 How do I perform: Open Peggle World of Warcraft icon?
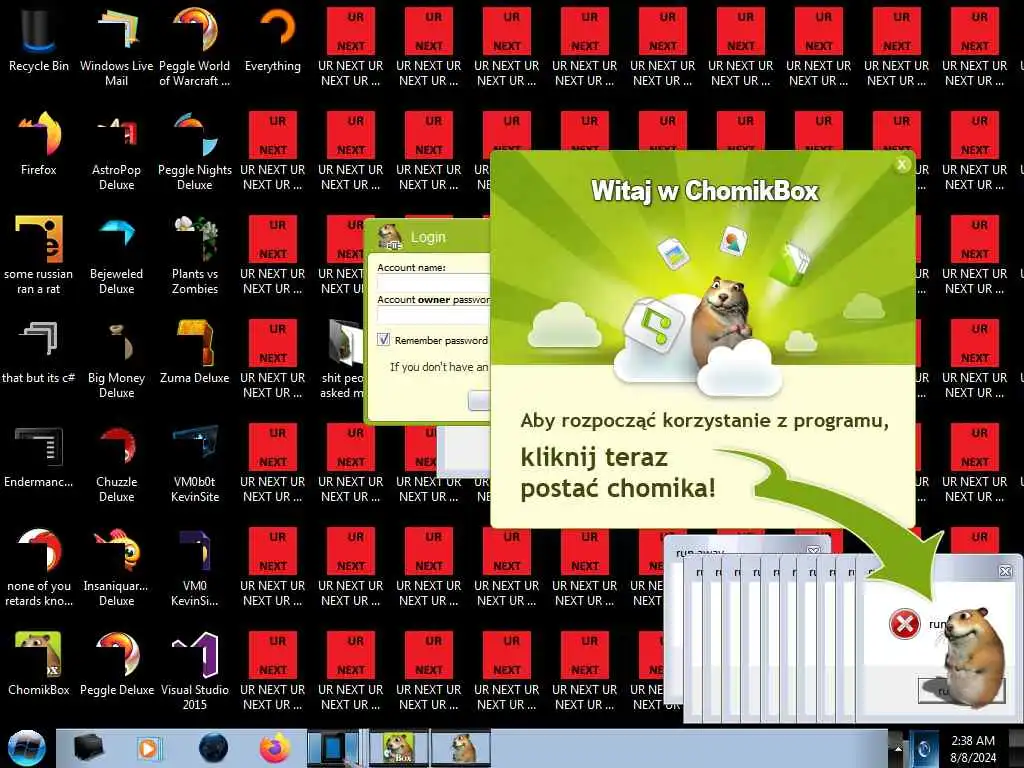click(195, 46)
